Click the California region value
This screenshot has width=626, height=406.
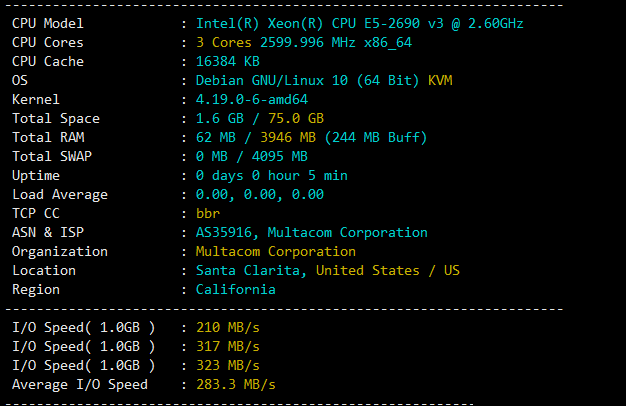coord(235,289)
